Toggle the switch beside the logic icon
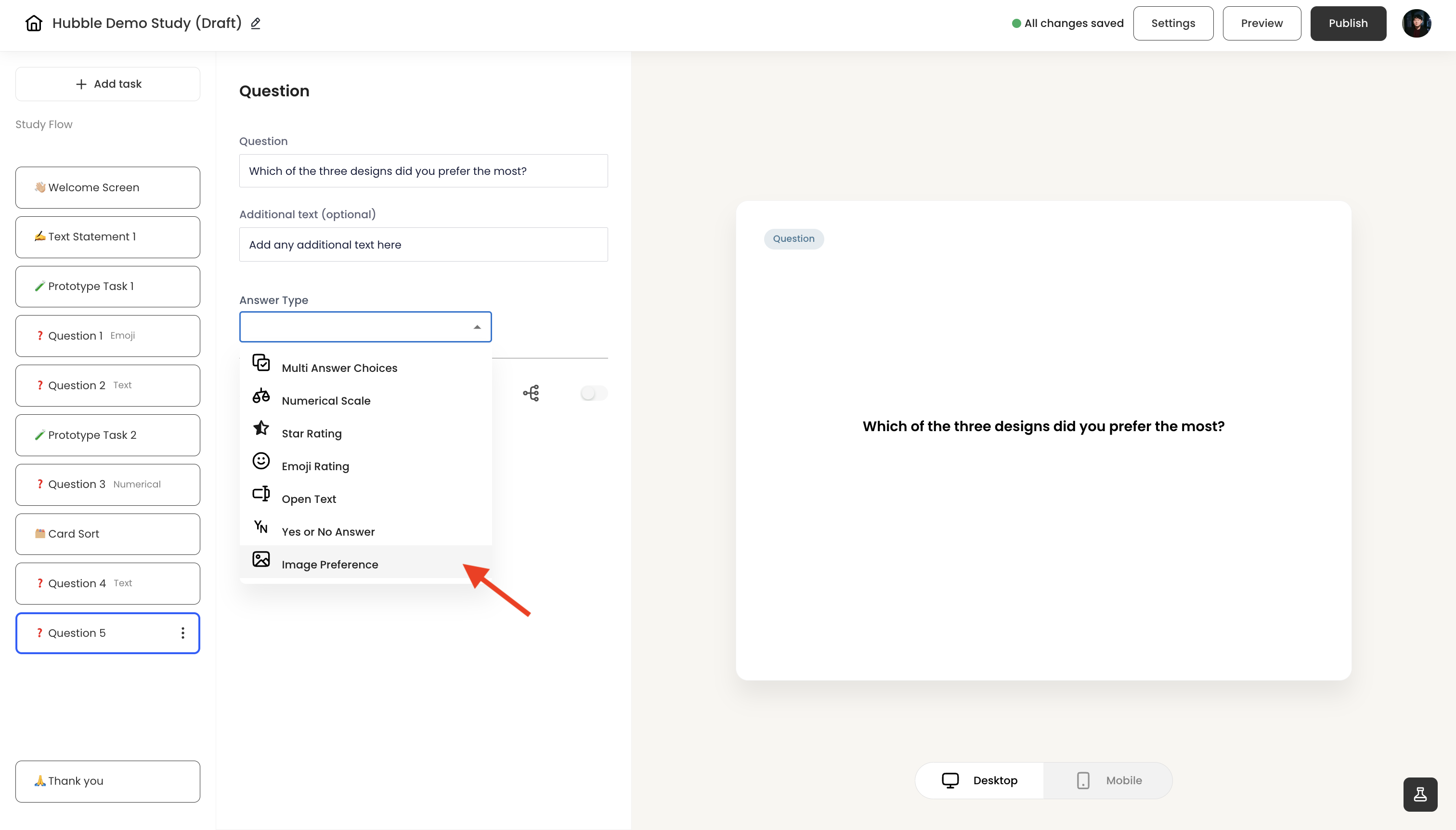 coord(594,394)
